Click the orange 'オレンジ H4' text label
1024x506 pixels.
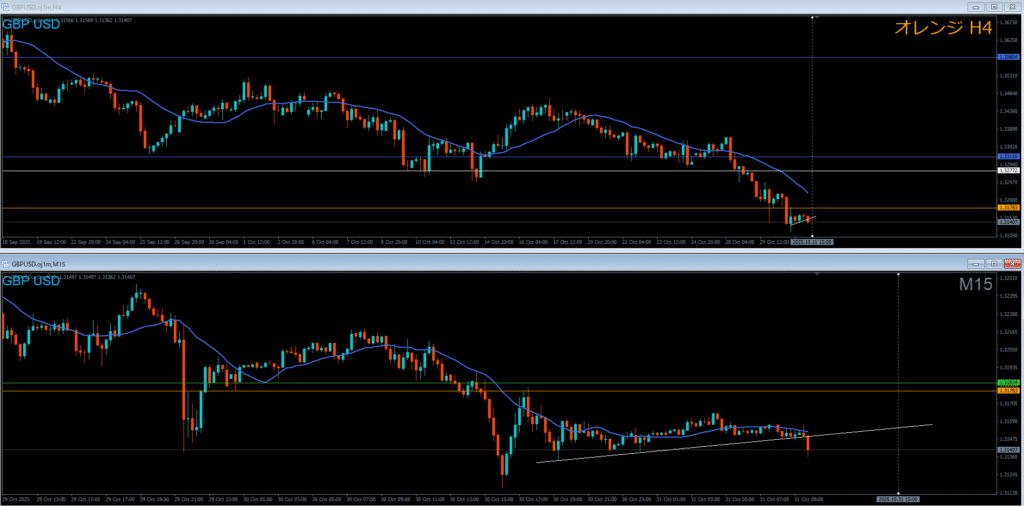click(x=943, y=30)
